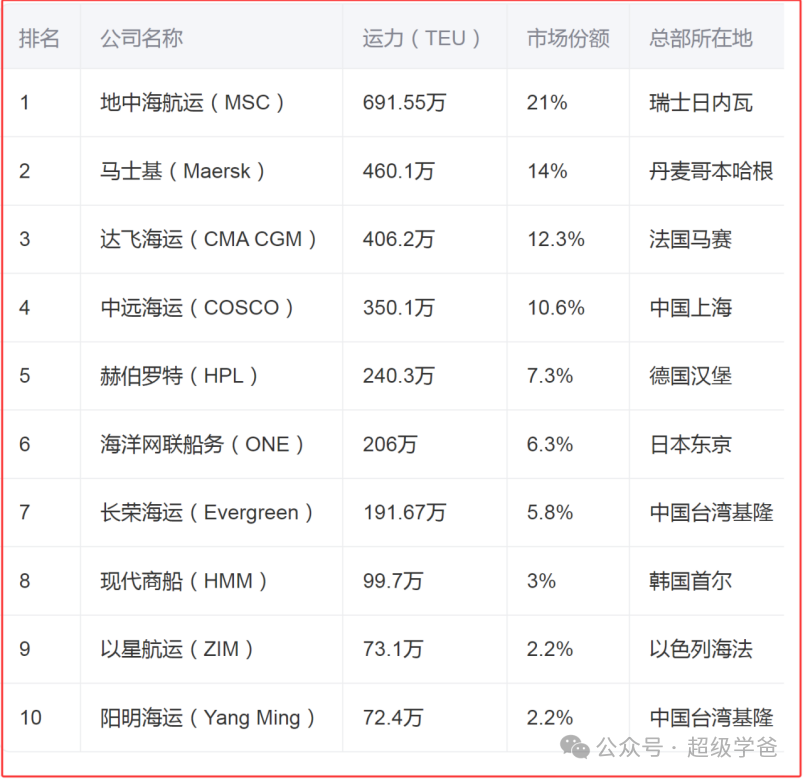Viewport: 803px width, 779px height.
Task: Click the 排名 column header
Action: pyautogui.click(x=40, y=38)
